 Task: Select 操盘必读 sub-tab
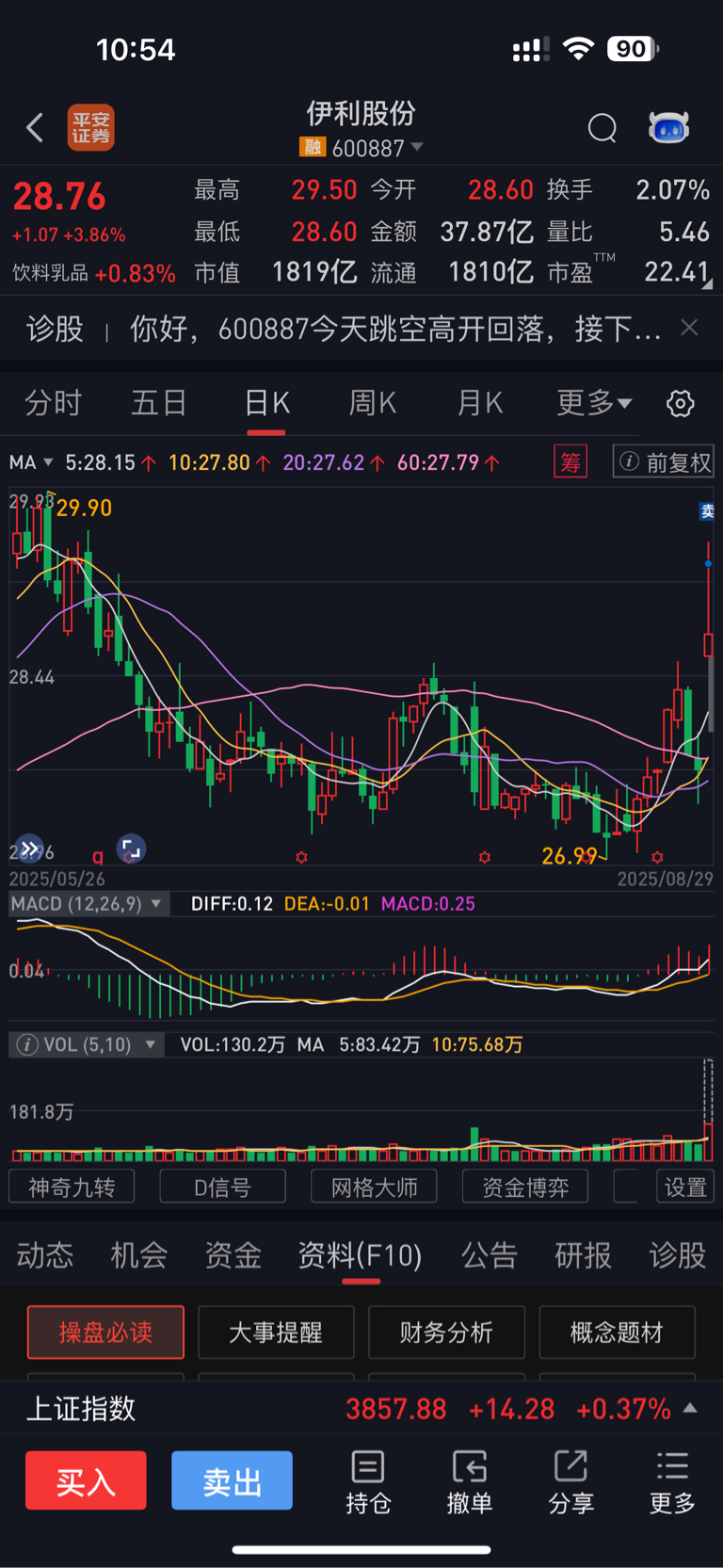click(105, 1332)
